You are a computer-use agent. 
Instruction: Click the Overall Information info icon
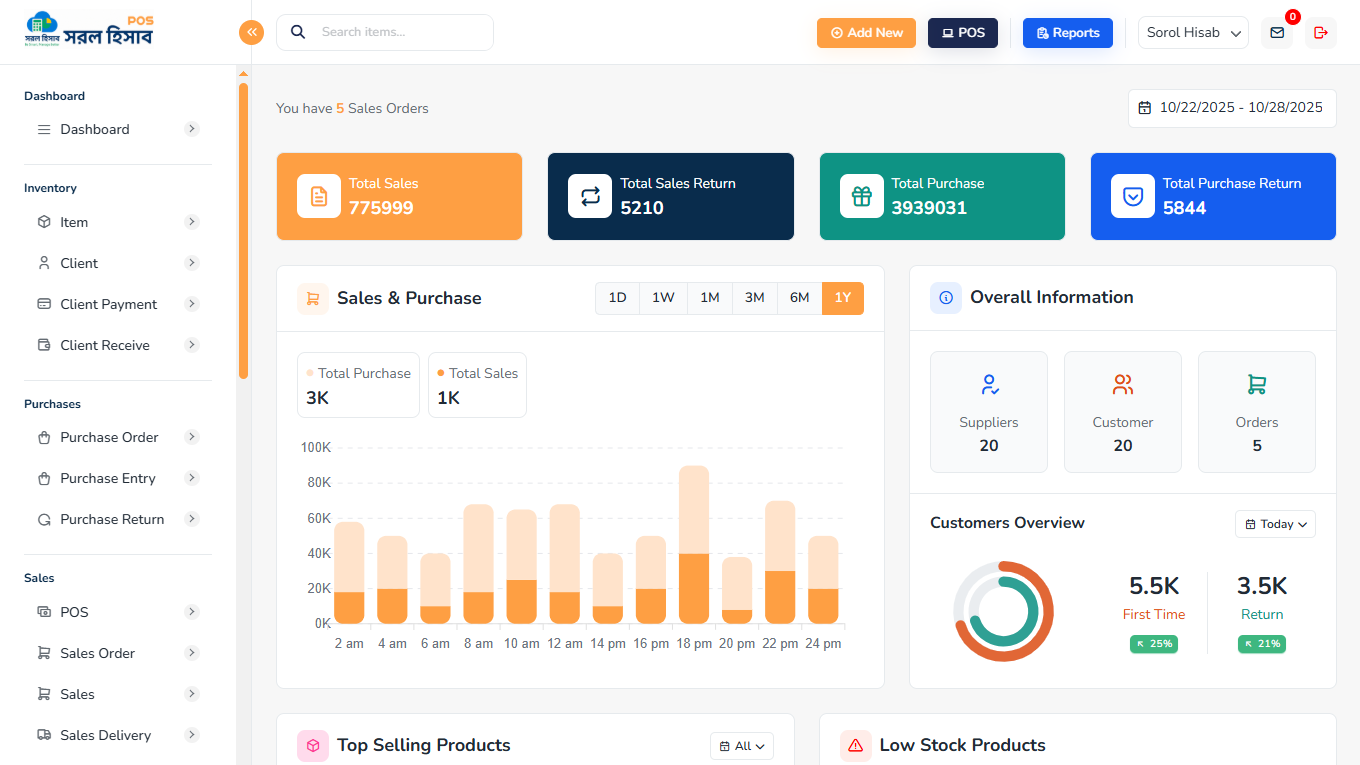[946, 298]
